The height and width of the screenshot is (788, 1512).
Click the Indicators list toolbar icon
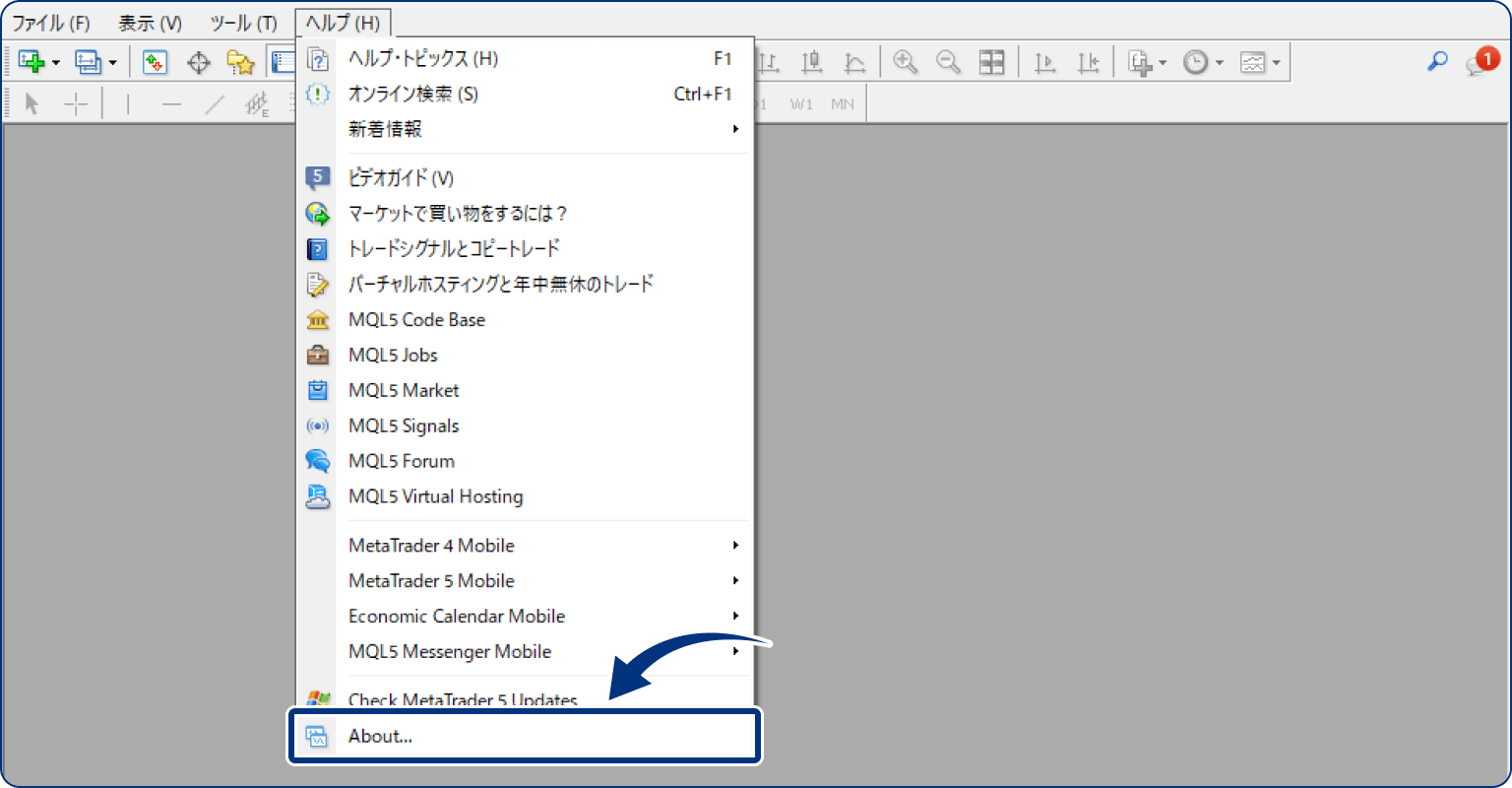point(1140,63)
